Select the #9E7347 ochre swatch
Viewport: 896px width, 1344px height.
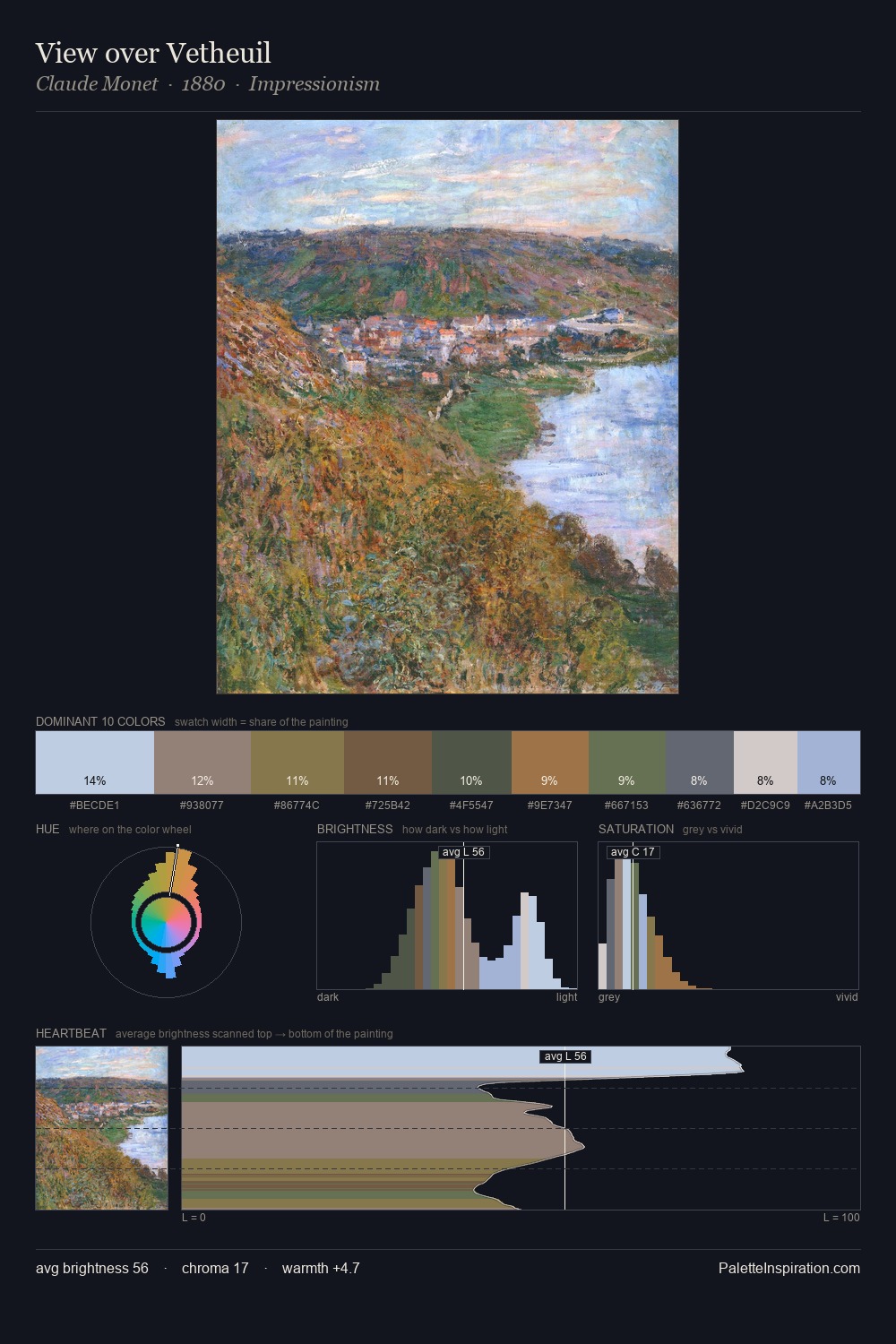coord(550,762)
